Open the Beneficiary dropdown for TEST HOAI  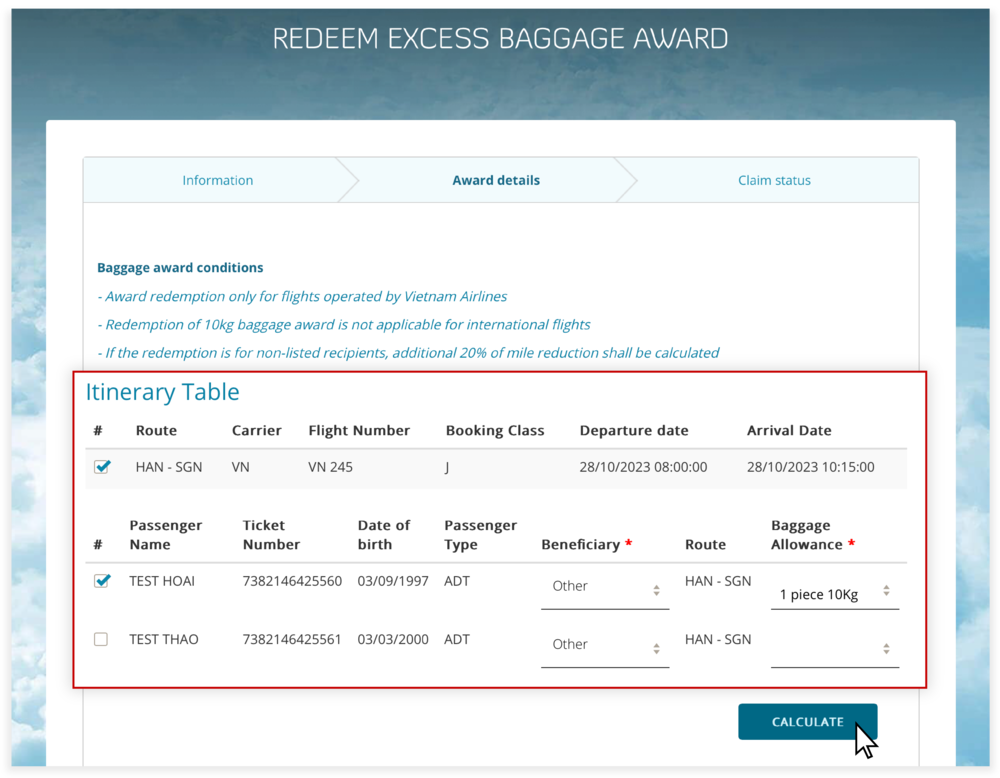[604, 587]
